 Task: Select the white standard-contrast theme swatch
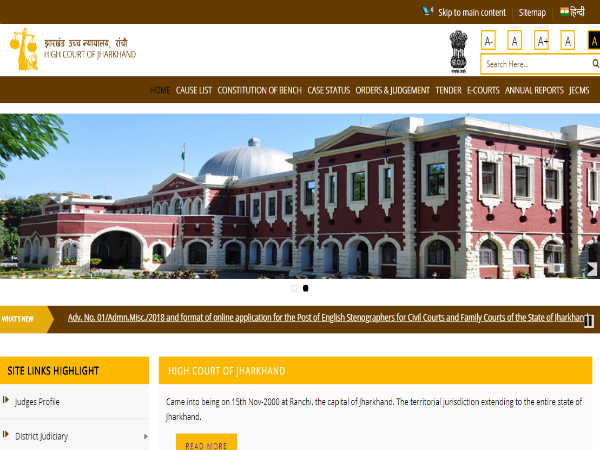click(x=567, y=40)
